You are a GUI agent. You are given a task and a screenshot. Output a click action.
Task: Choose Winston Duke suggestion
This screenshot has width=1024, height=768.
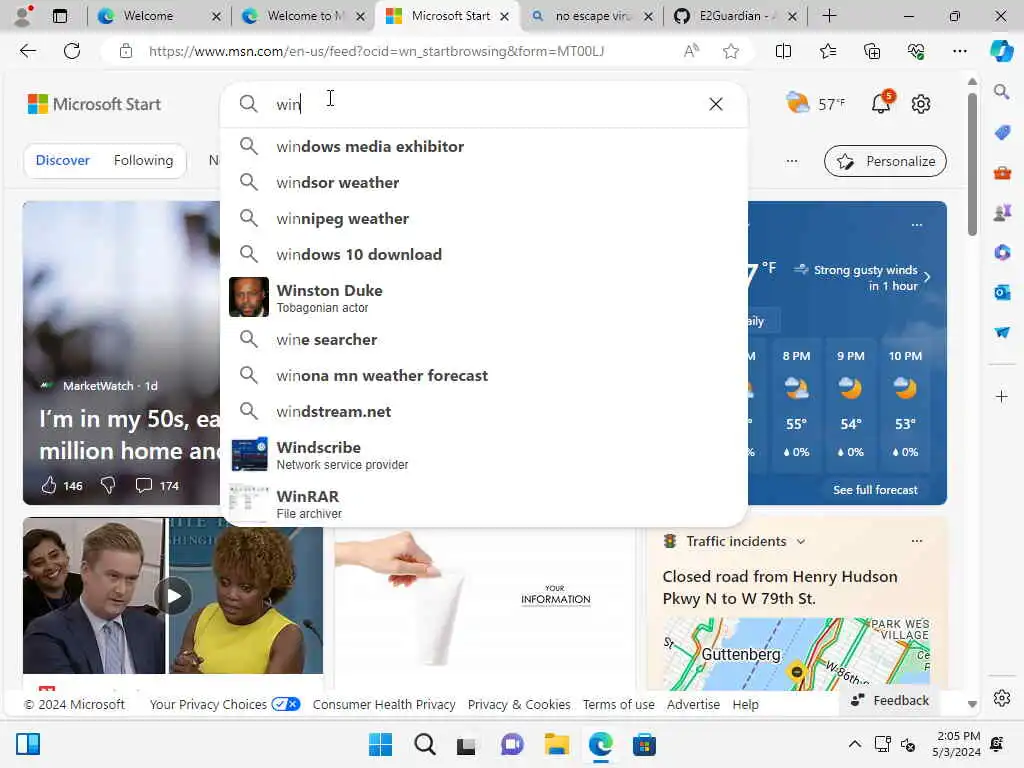[483, 297]
